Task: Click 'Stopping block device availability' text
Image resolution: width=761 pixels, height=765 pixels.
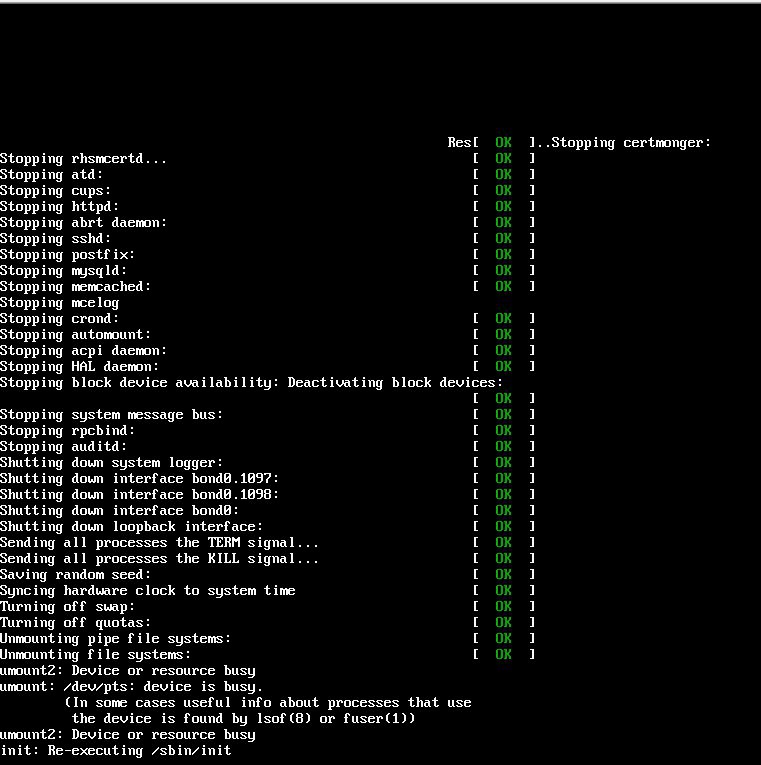Action: click(x=139, y=383)
